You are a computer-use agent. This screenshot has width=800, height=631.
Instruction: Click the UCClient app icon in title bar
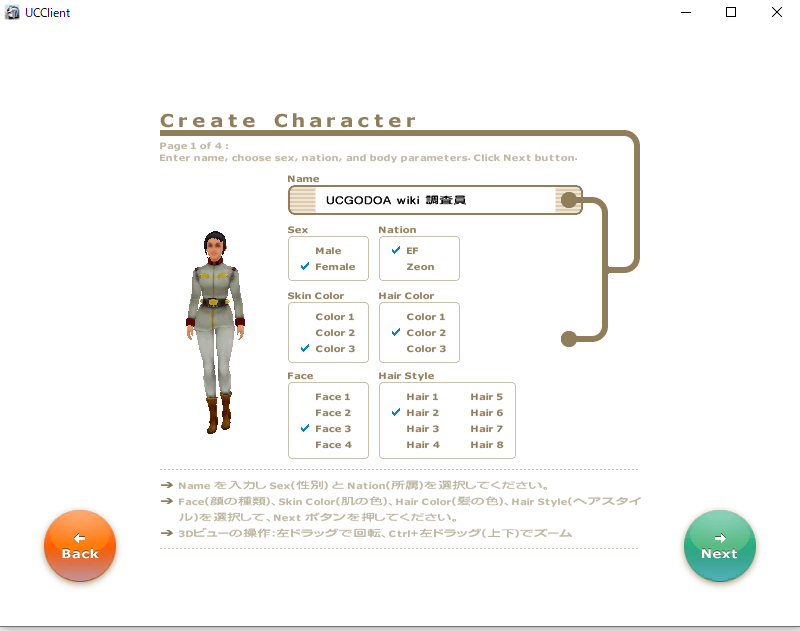click(12, 12)
